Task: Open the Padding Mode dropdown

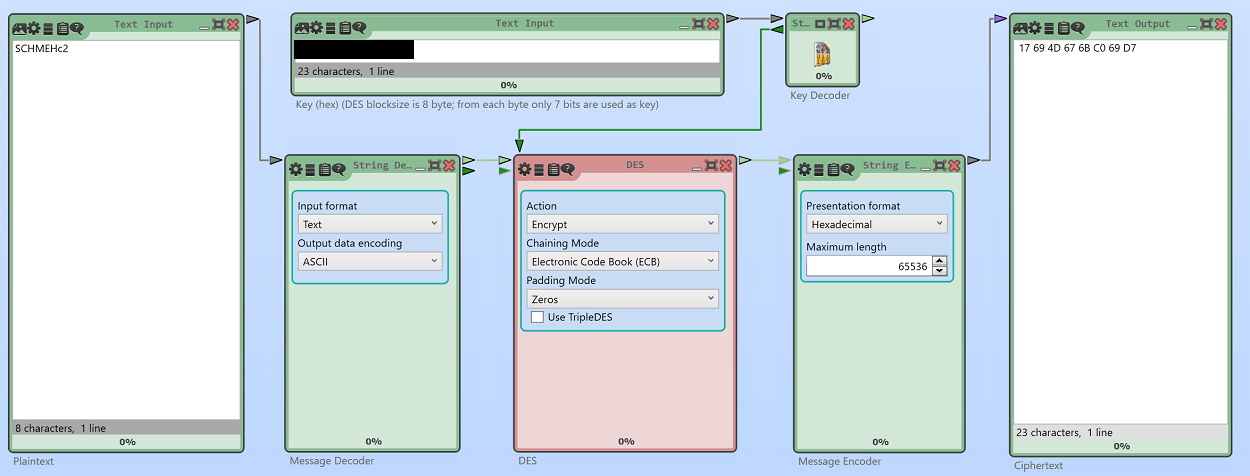Action: click(622, 299)
